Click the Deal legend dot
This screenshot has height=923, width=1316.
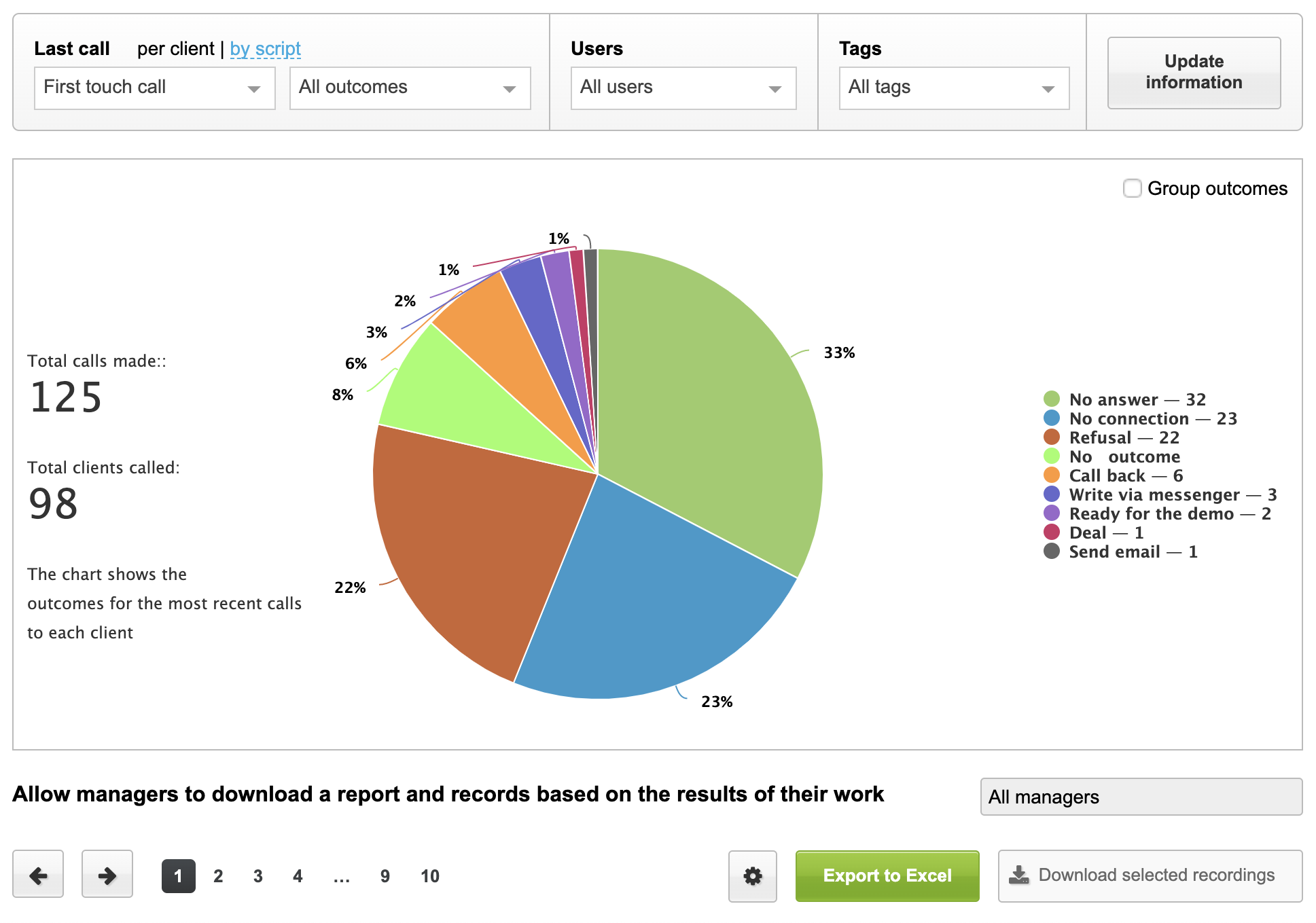point(1051,532)
